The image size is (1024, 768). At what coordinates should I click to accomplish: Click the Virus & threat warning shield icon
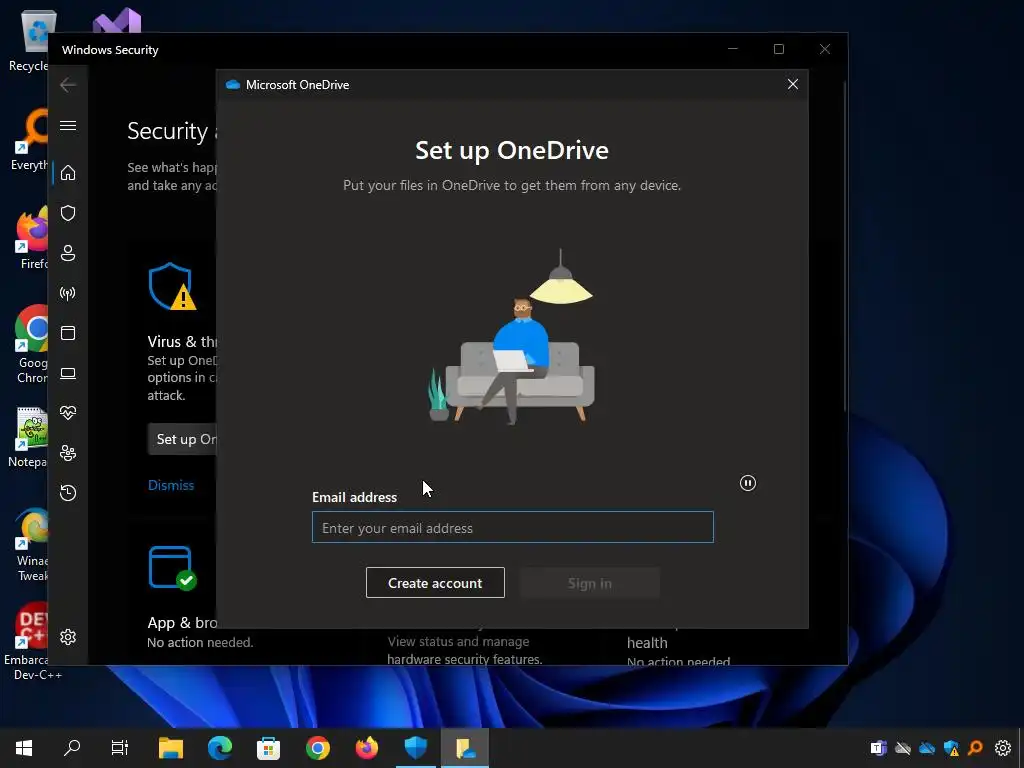coord(172,286)
